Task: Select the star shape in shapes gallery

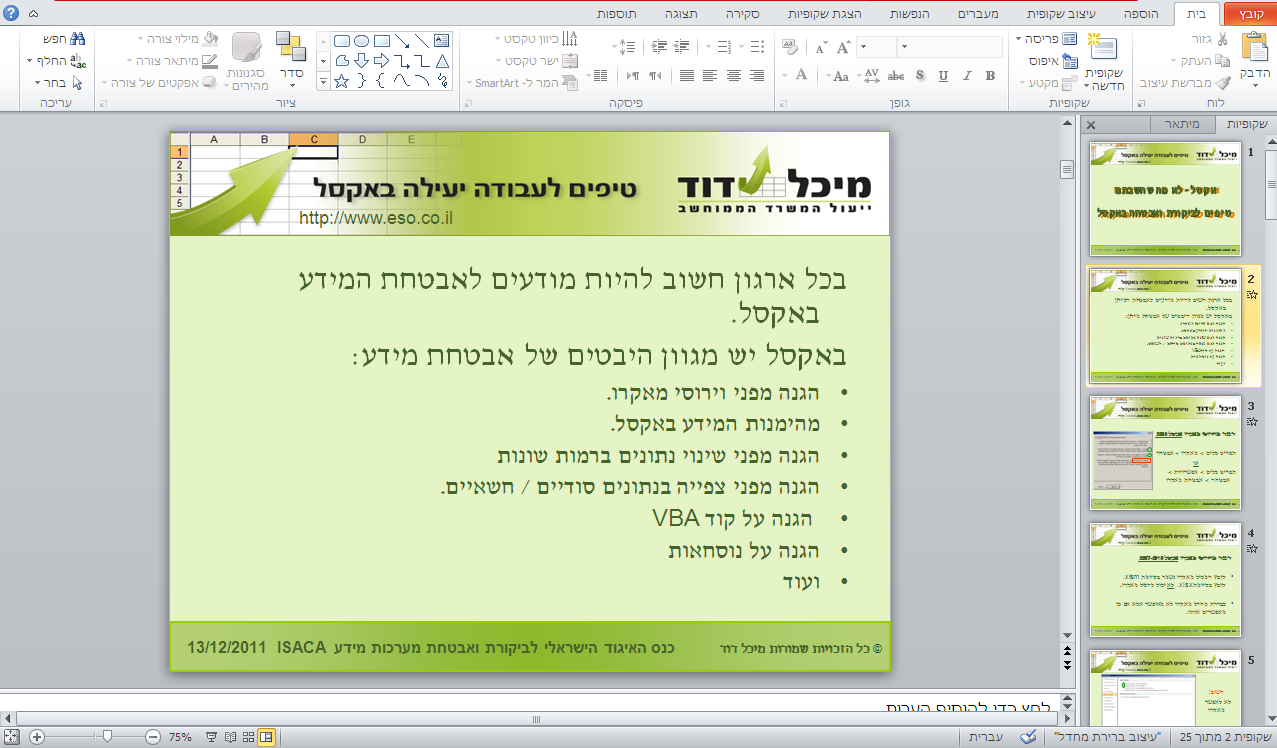Action: click(x=341, y=81)
